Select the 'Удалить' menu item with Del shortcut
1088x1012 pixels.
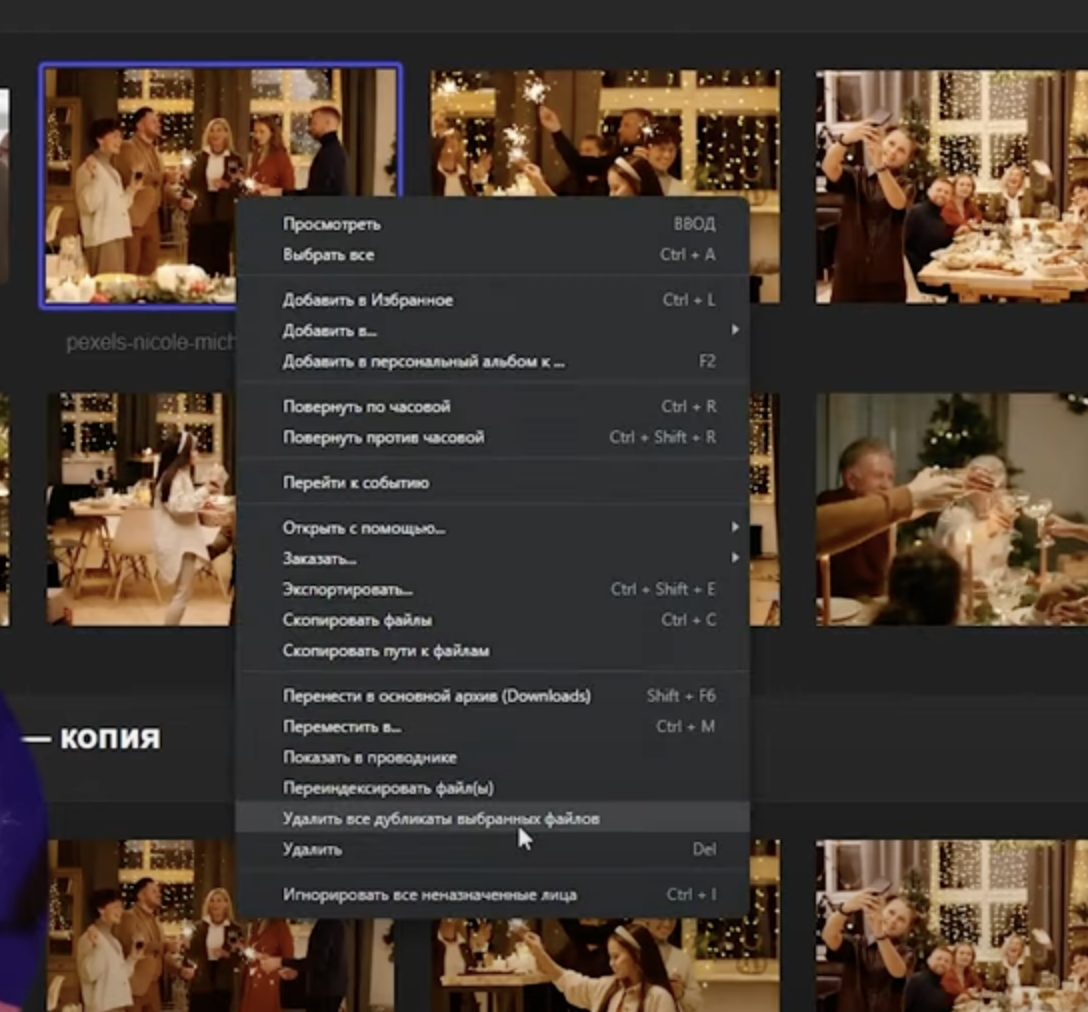click(x=493, y=849)
